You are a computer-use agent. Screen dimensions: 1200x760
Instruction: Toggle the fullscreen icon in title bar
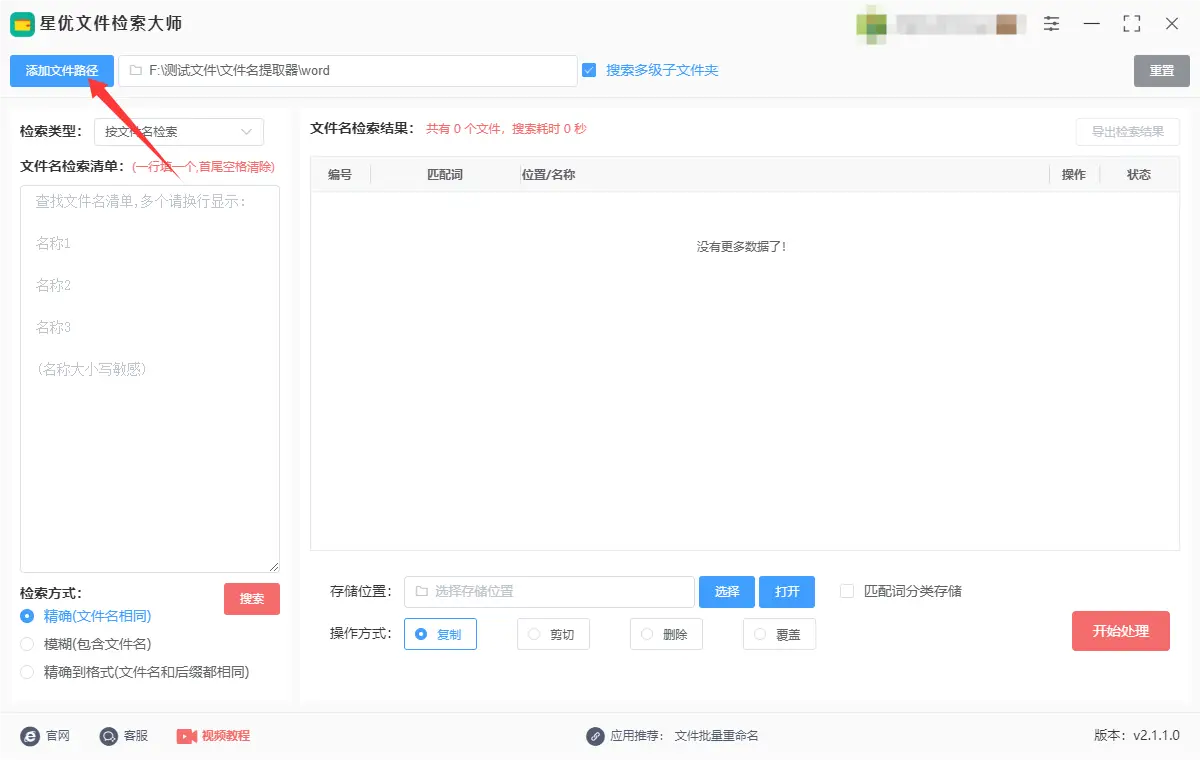coord(1132,23)
